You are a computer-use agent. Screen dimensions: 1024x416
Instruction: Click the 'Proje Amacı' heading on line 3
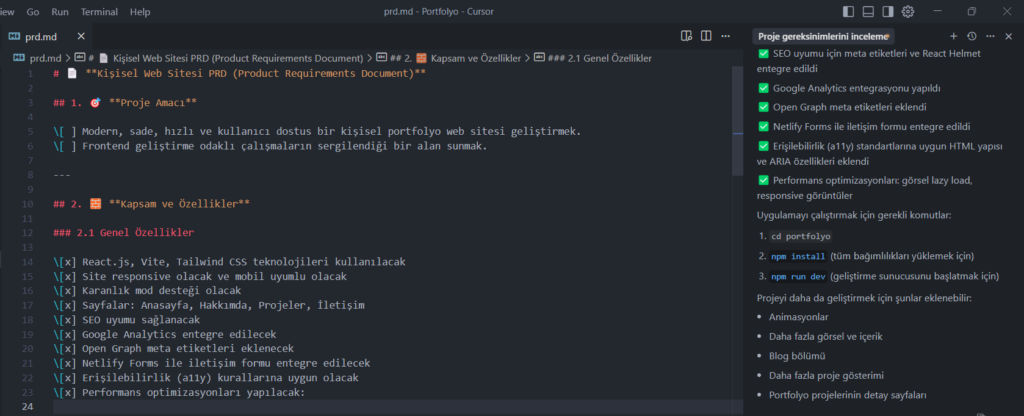pyautogui.click(x=153, y=103)
